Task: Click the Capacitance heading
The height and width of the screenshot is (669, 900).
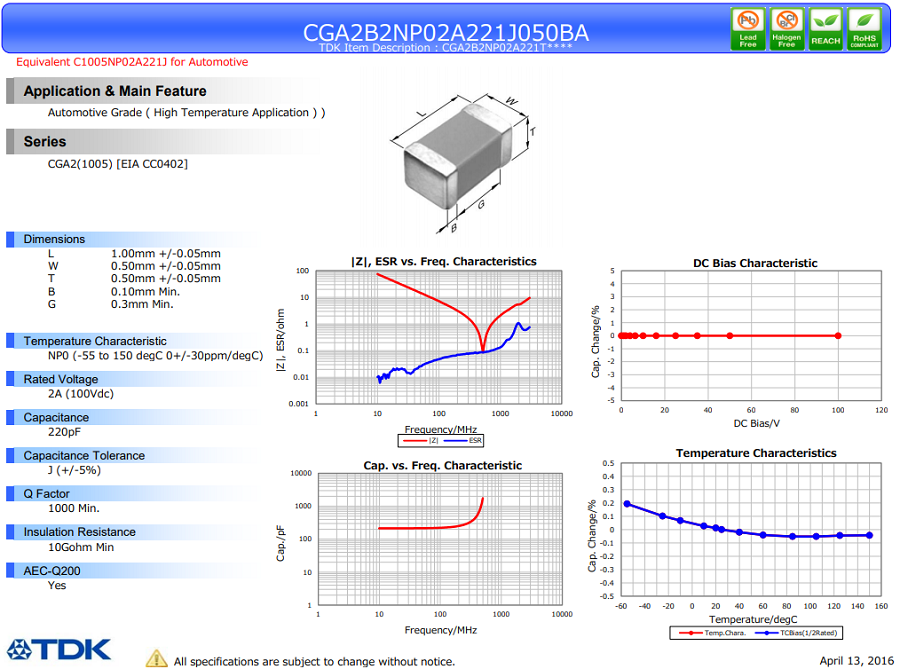Action: [56, 418]
